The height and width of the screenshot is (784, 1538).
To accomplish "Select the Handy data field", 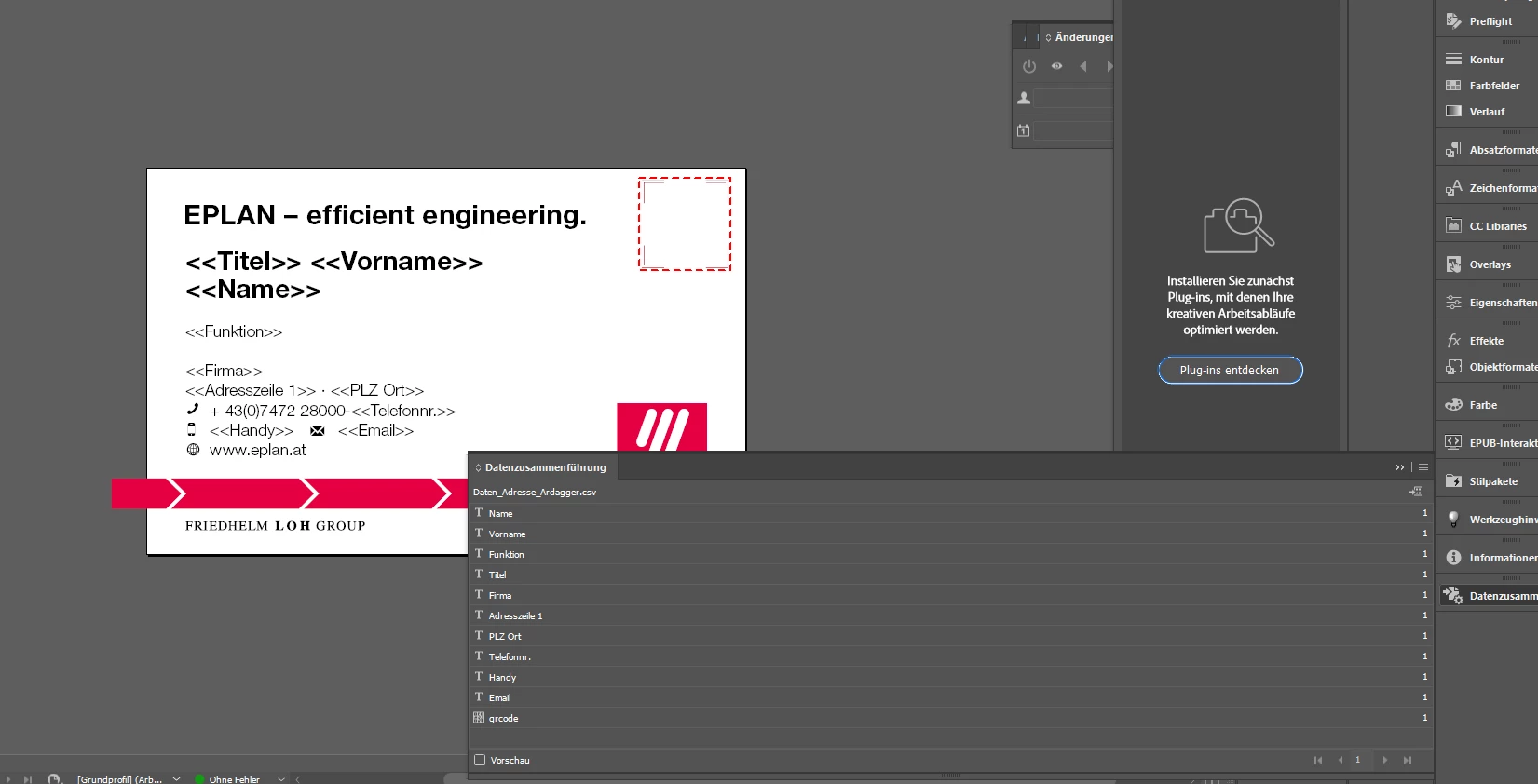I will pos(950,677).
